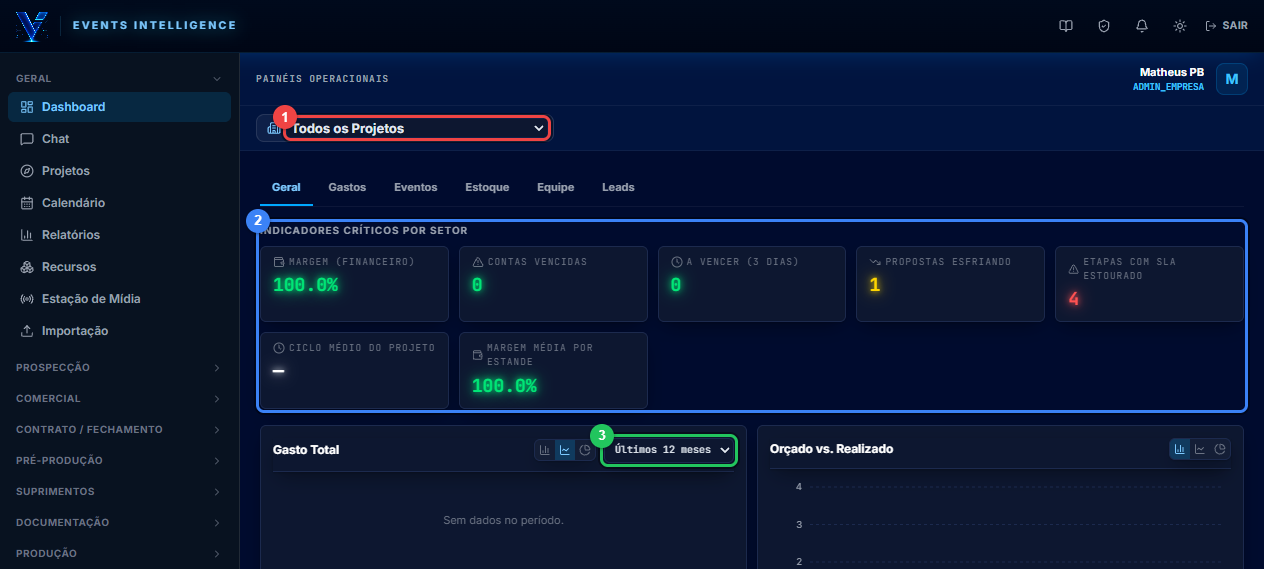Click the Estação de Mídia broadcast icon

click(27, 299)
